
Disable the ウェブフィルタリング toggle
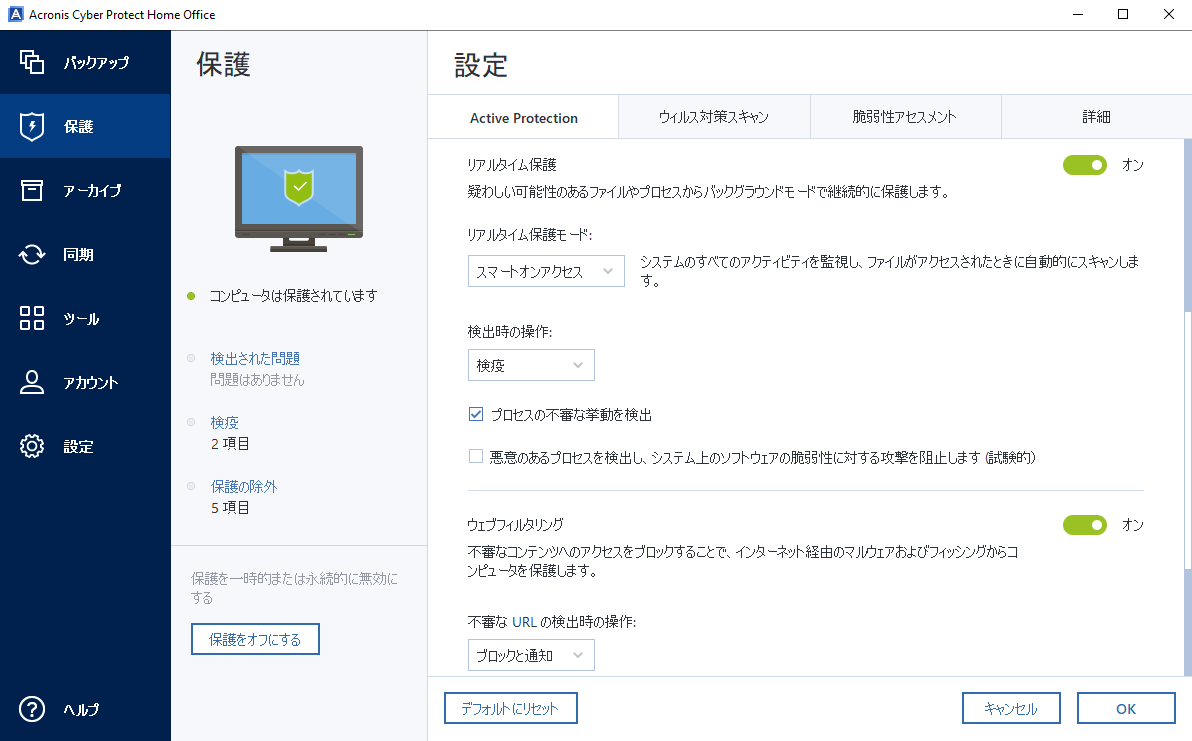(1085, 525)
